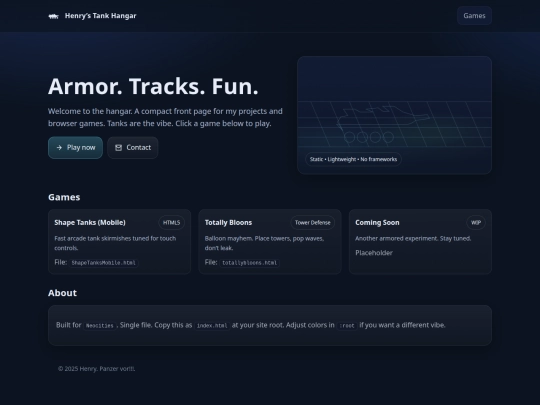Click the Neocities code label
The width and height of the screenshot is (540, 405).
(100, 326)
